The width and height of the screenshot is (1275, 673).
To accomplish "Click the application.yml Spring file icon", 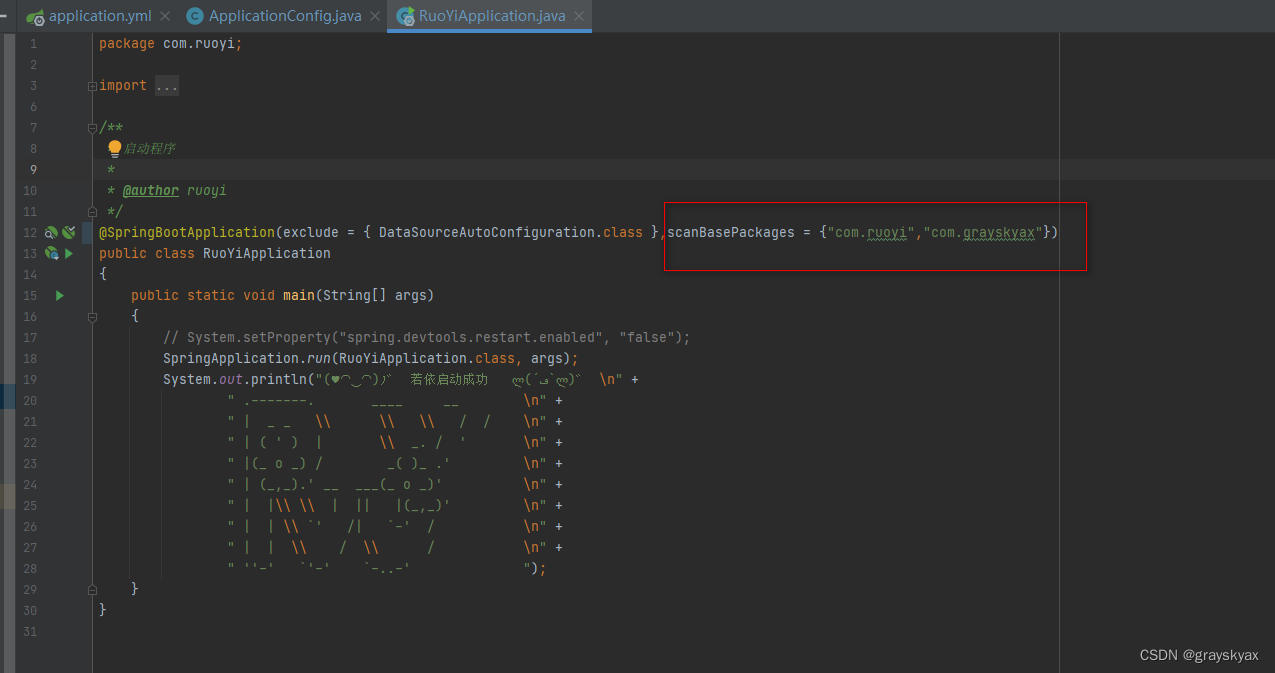I will coord(35,17).
